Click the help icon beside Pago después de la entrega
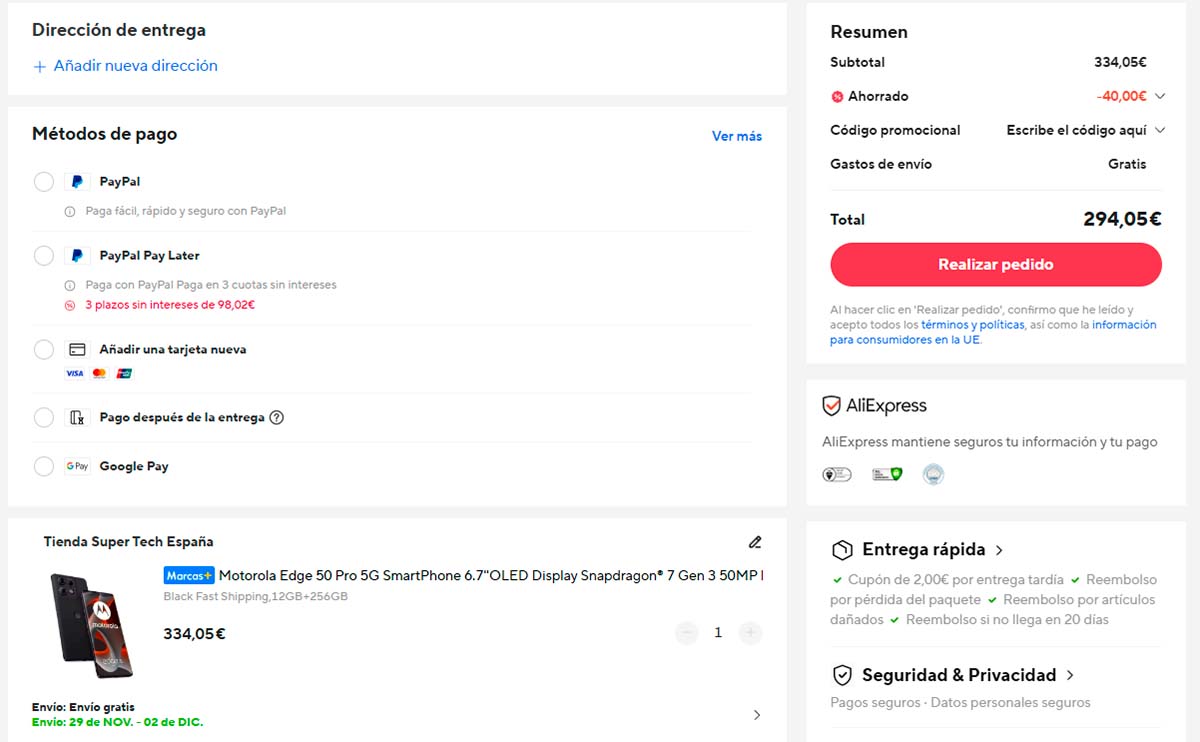The image size is (1200, 742). [x=277, y=418]
